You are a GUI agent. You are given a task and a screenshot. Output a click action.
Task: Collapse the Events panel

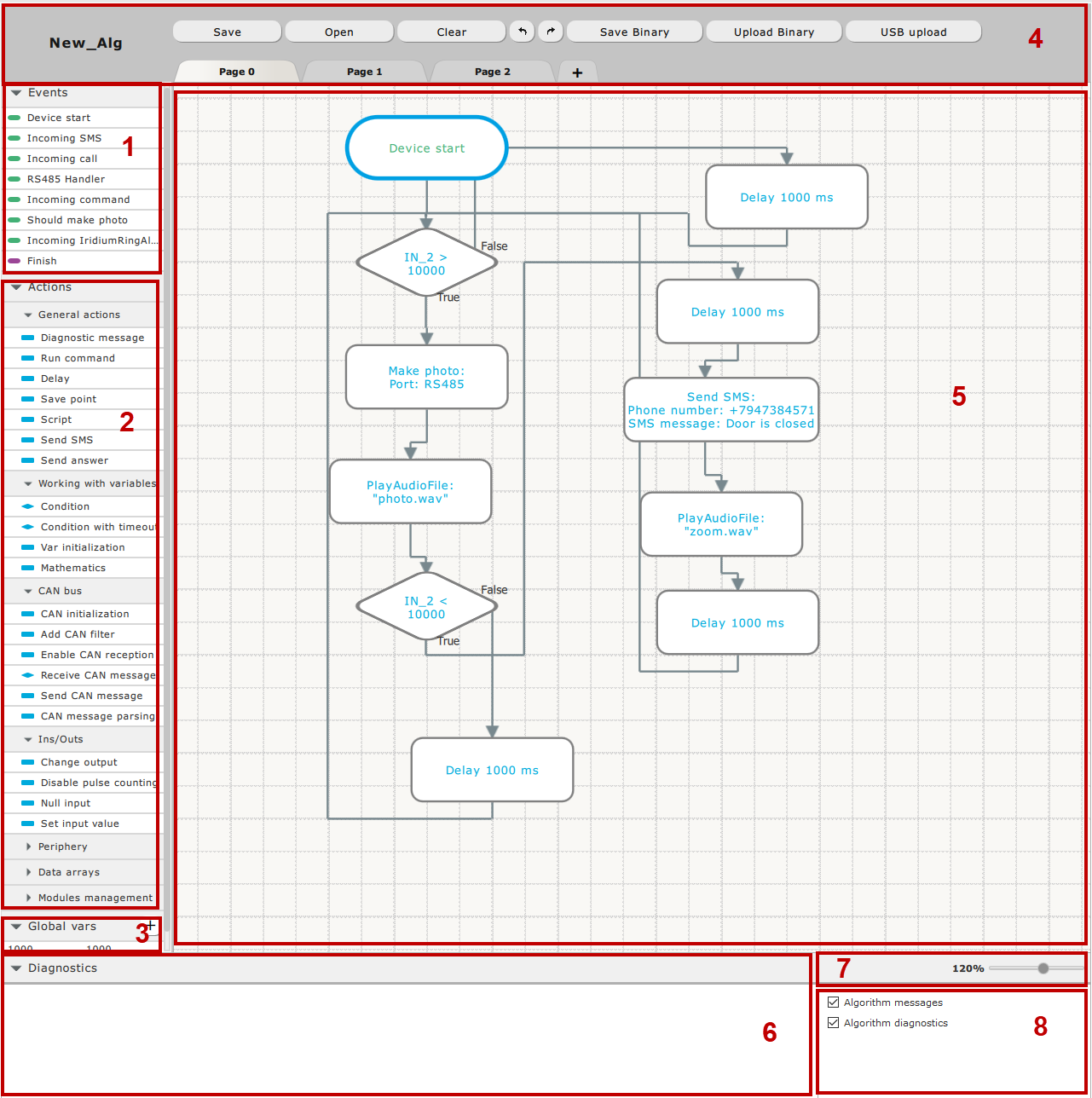[x=16, y=93]
